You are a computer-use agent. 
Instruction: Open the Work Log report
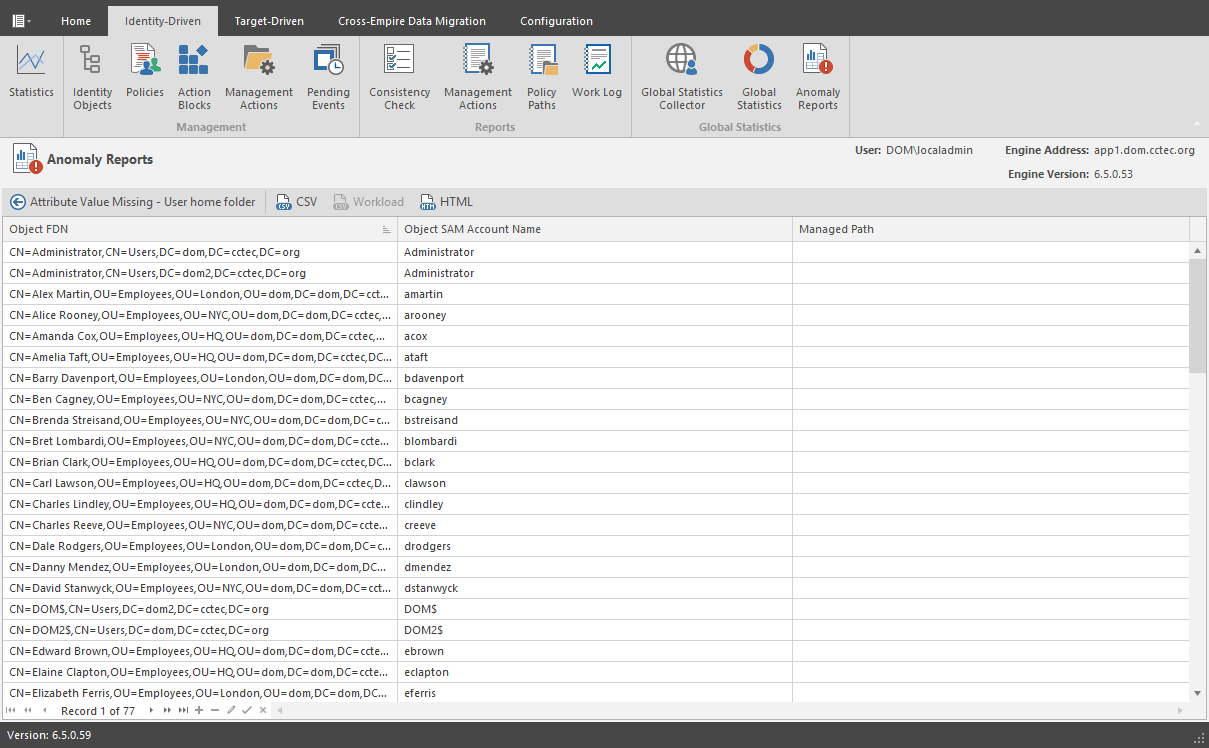click(597, 72)
